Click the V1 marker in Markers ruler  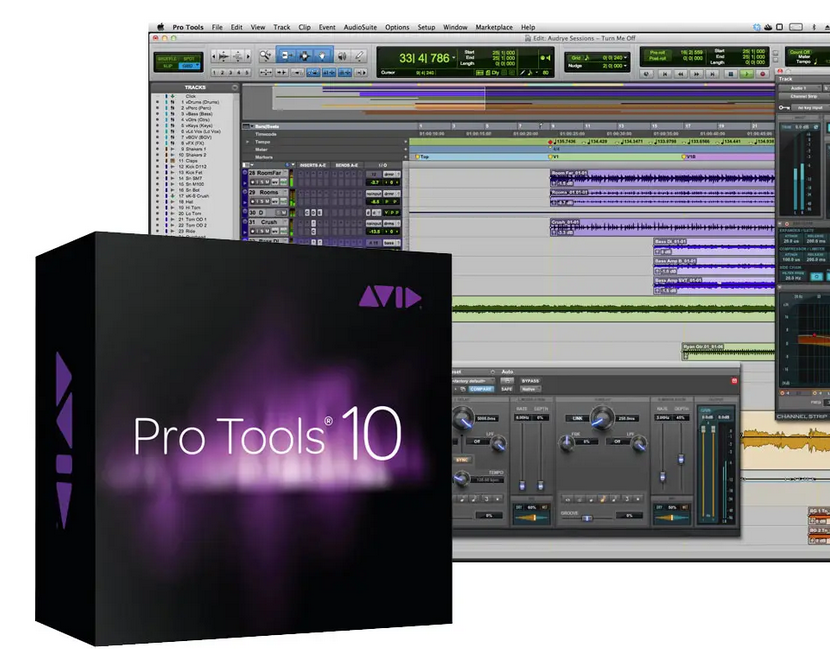(553, 157)
